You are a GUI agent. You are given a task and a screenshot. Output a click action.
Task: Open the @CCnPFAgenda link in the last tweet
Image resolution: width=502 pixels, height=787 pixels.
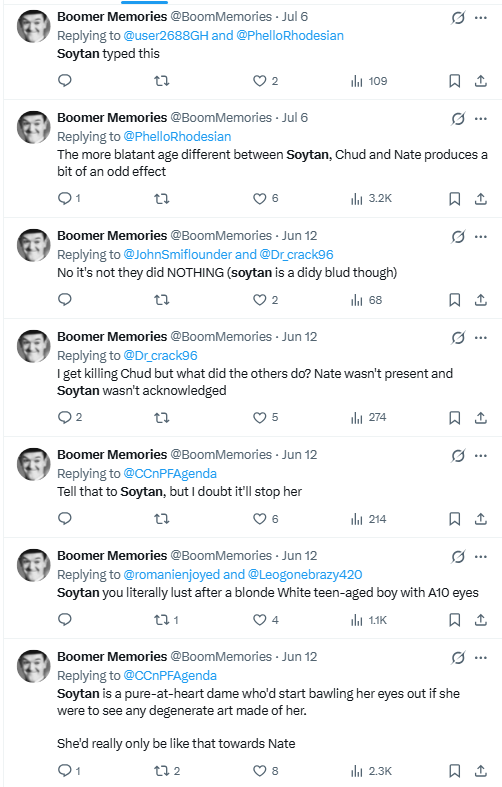(x=170, y=676)
